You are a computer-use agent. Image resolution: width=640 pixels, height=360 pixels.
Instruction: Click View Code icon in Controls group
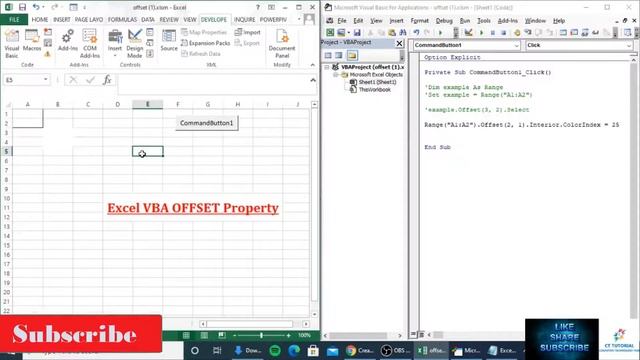point(150,43)
